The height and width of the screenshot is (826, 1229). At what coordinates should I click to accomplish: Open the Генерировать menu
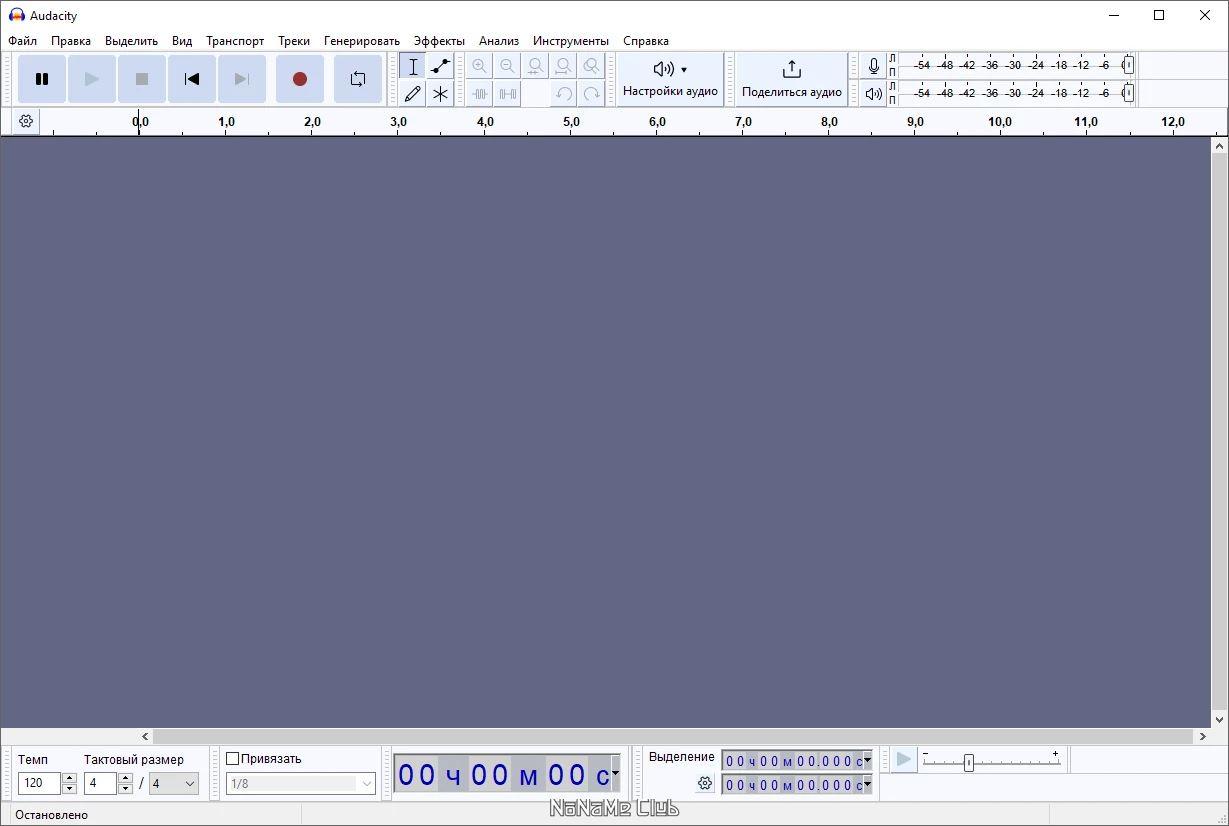pyautogui.click(x=361, y=41)
